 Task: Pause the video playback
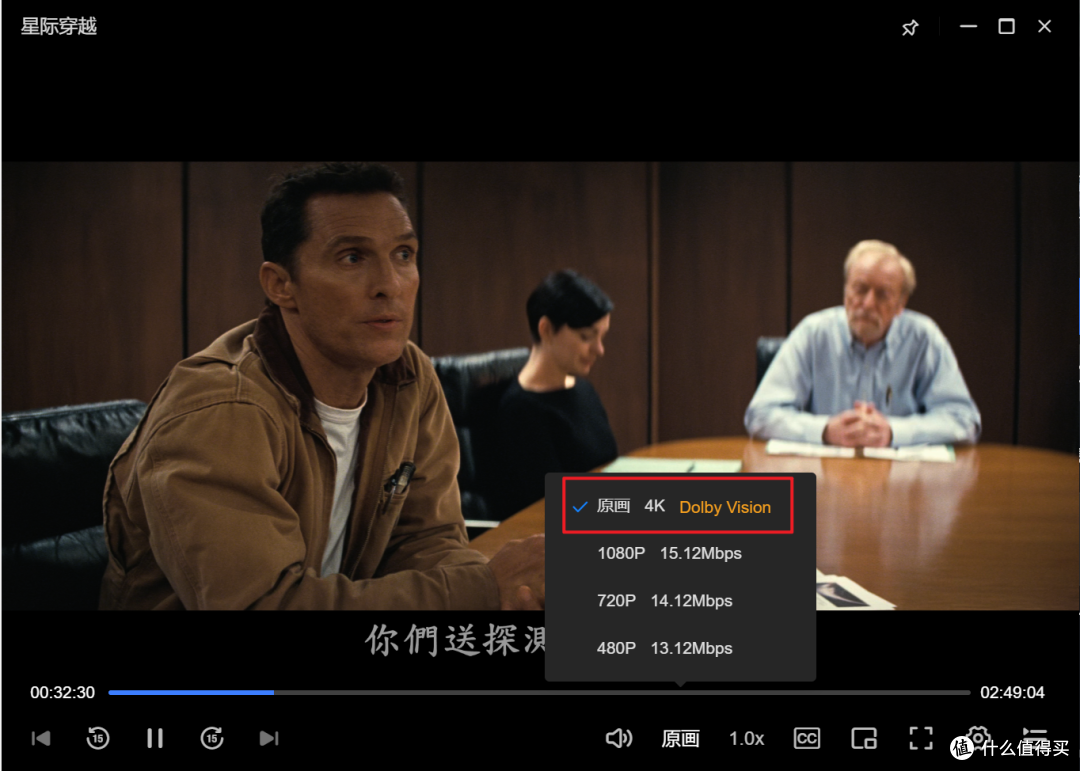pos(155,739)
